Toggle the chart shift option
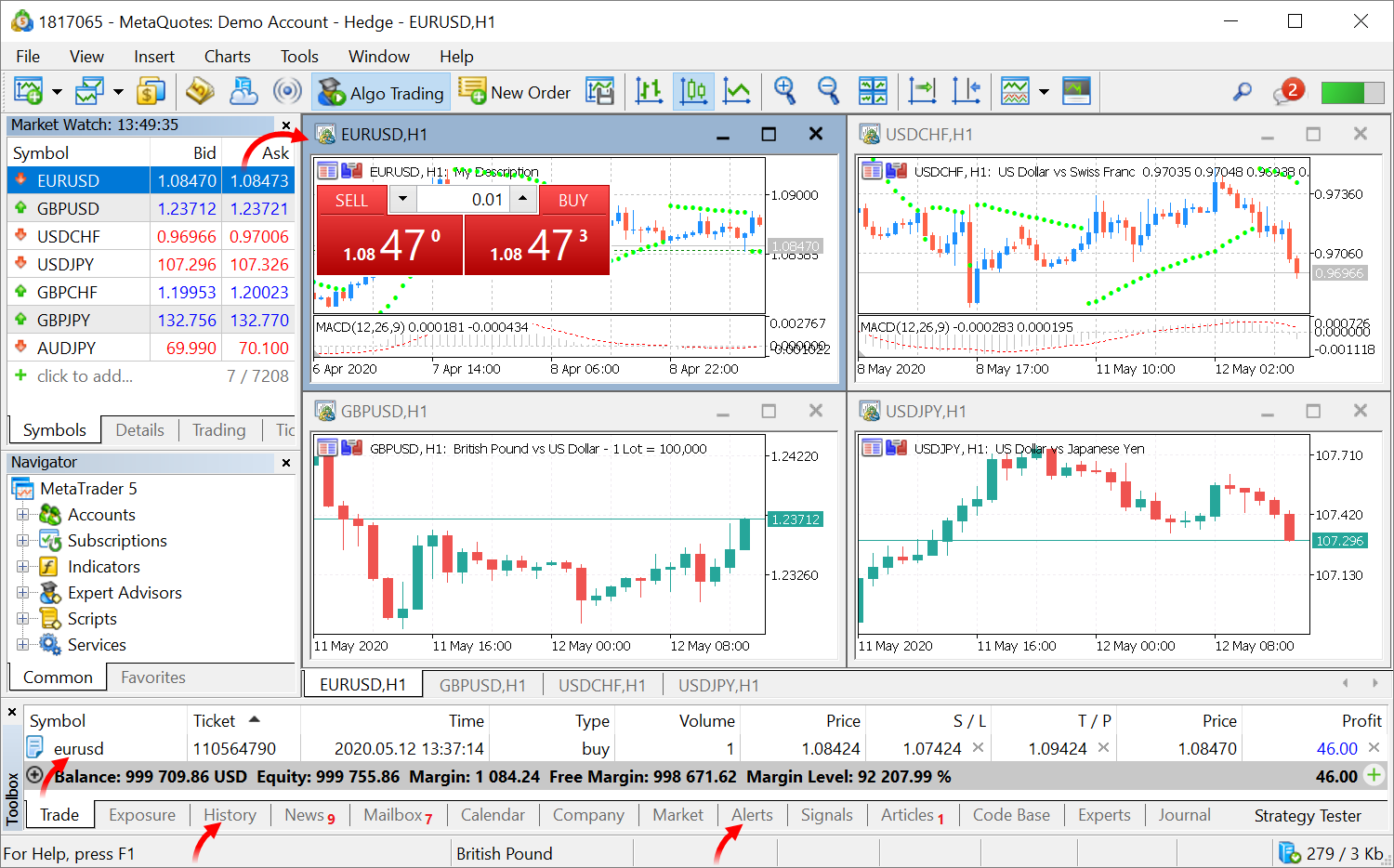Viewport: 1394px width, 868px height. coord(967,91)
